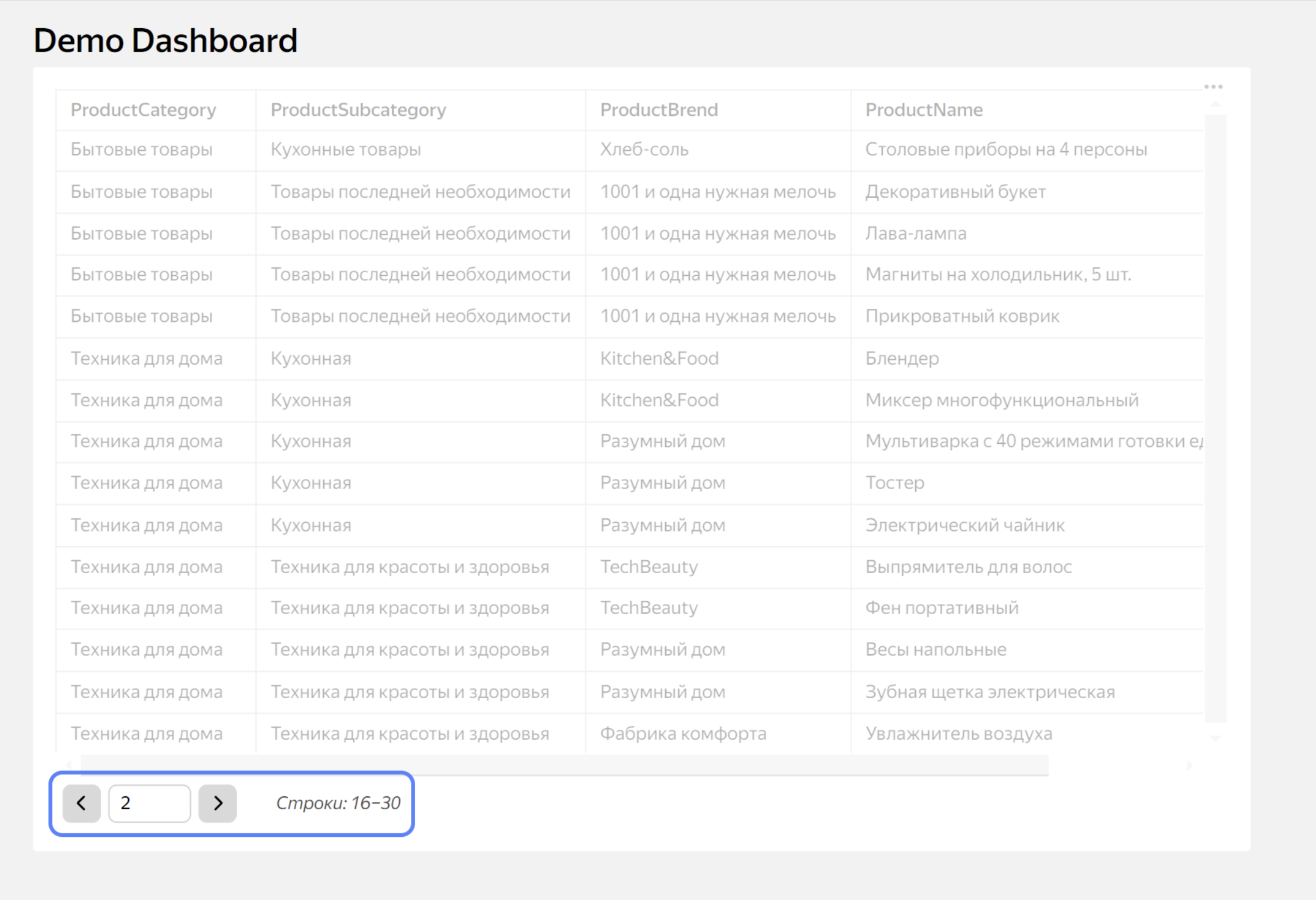The image size is (1316, 900).
Task: Click the Строки: 16–30 row counter
Action: click(x=338, y=803)
